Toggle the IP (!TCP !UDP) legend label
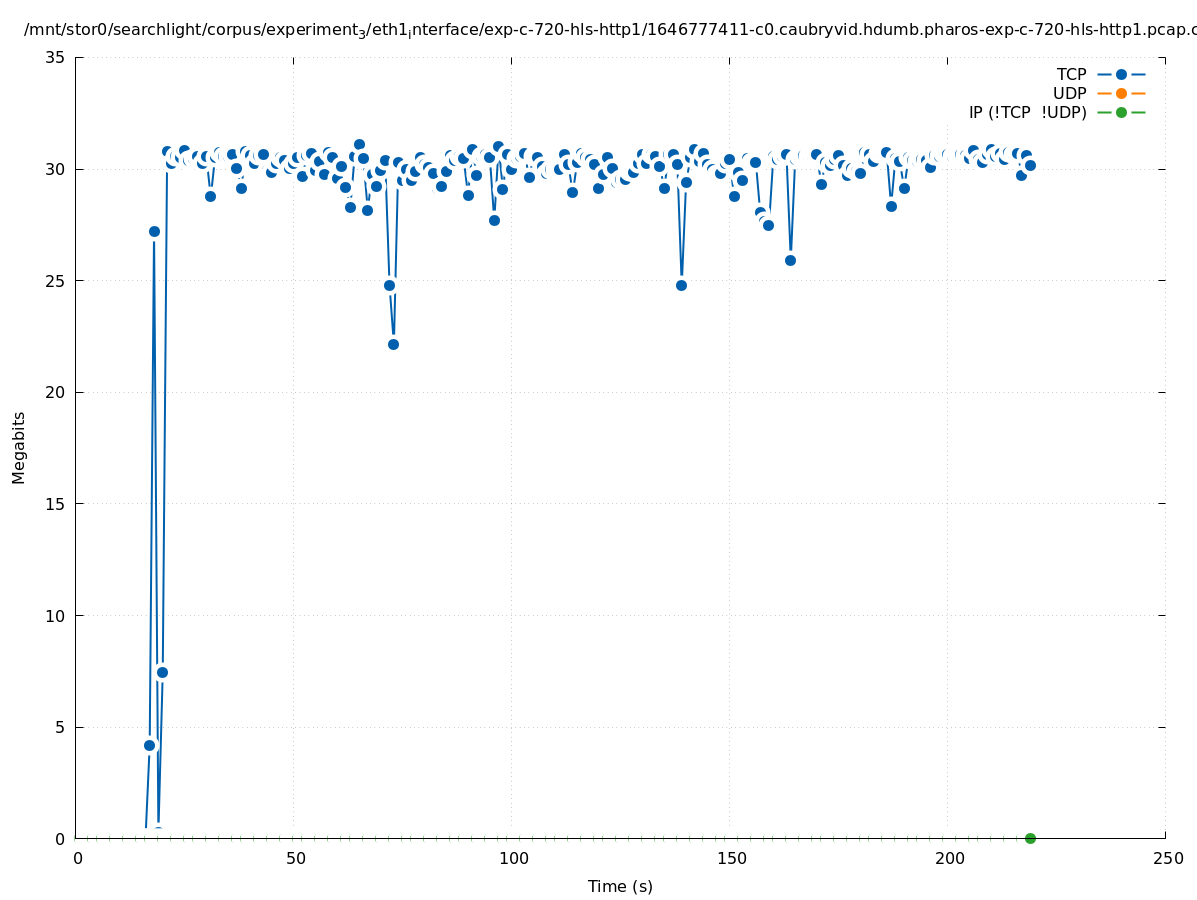The image size is (1197, 900). (x=1027, y=112)
